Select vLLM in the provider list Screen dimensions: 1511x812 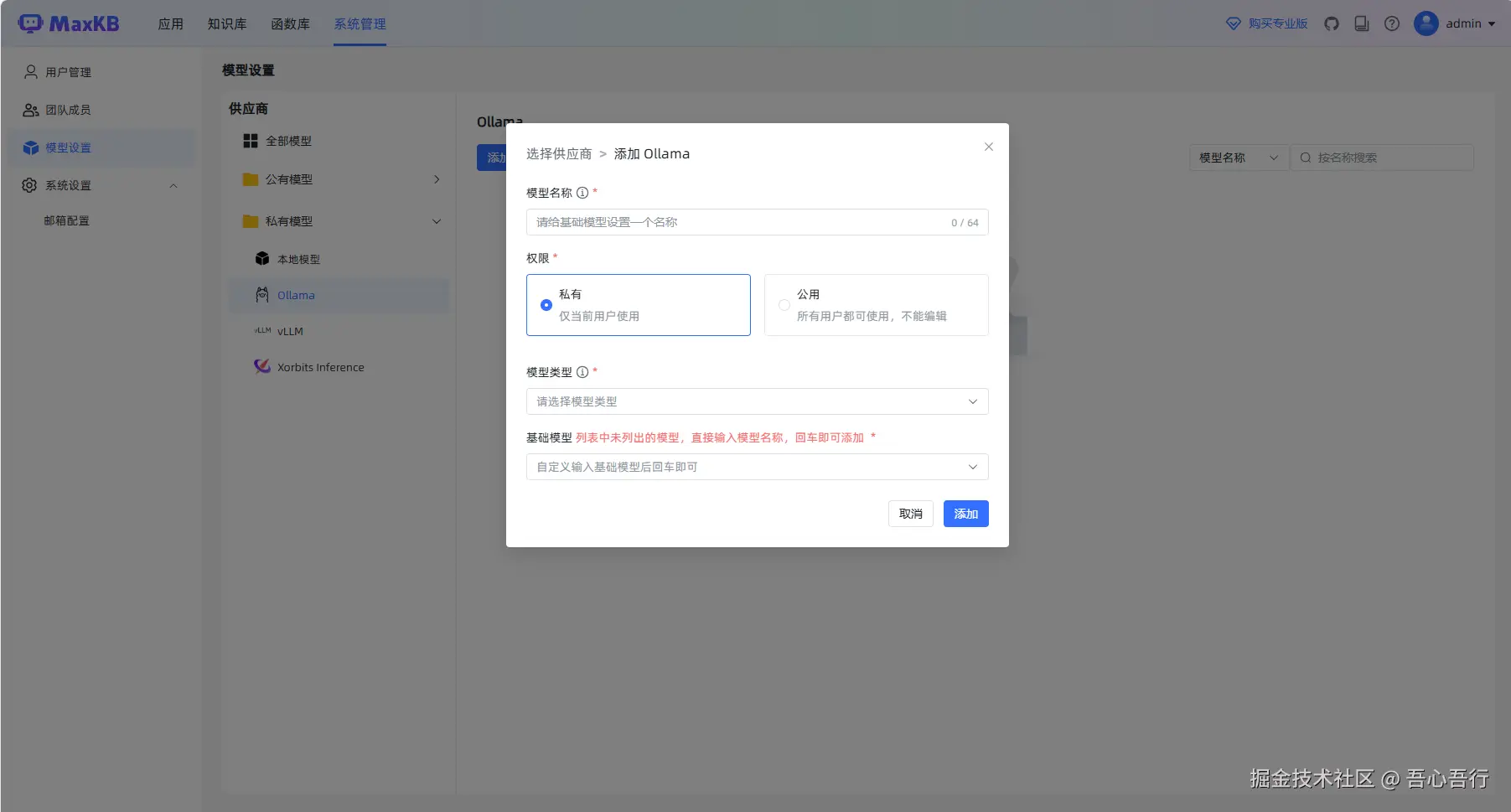click(x=339, y=331)
